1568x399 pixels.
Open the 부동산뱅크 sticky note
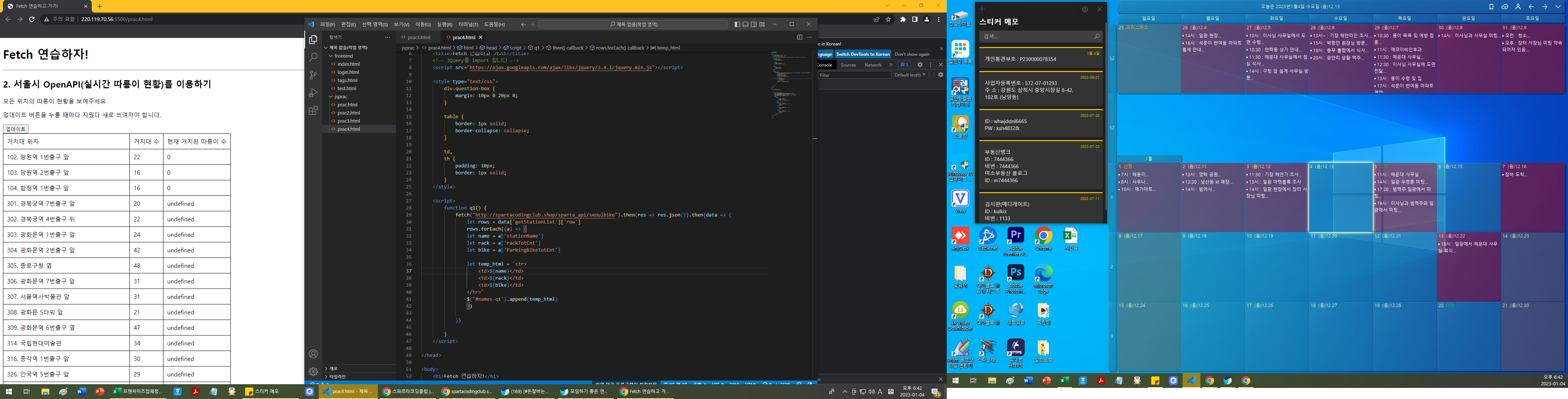(x=1041, y=166)
